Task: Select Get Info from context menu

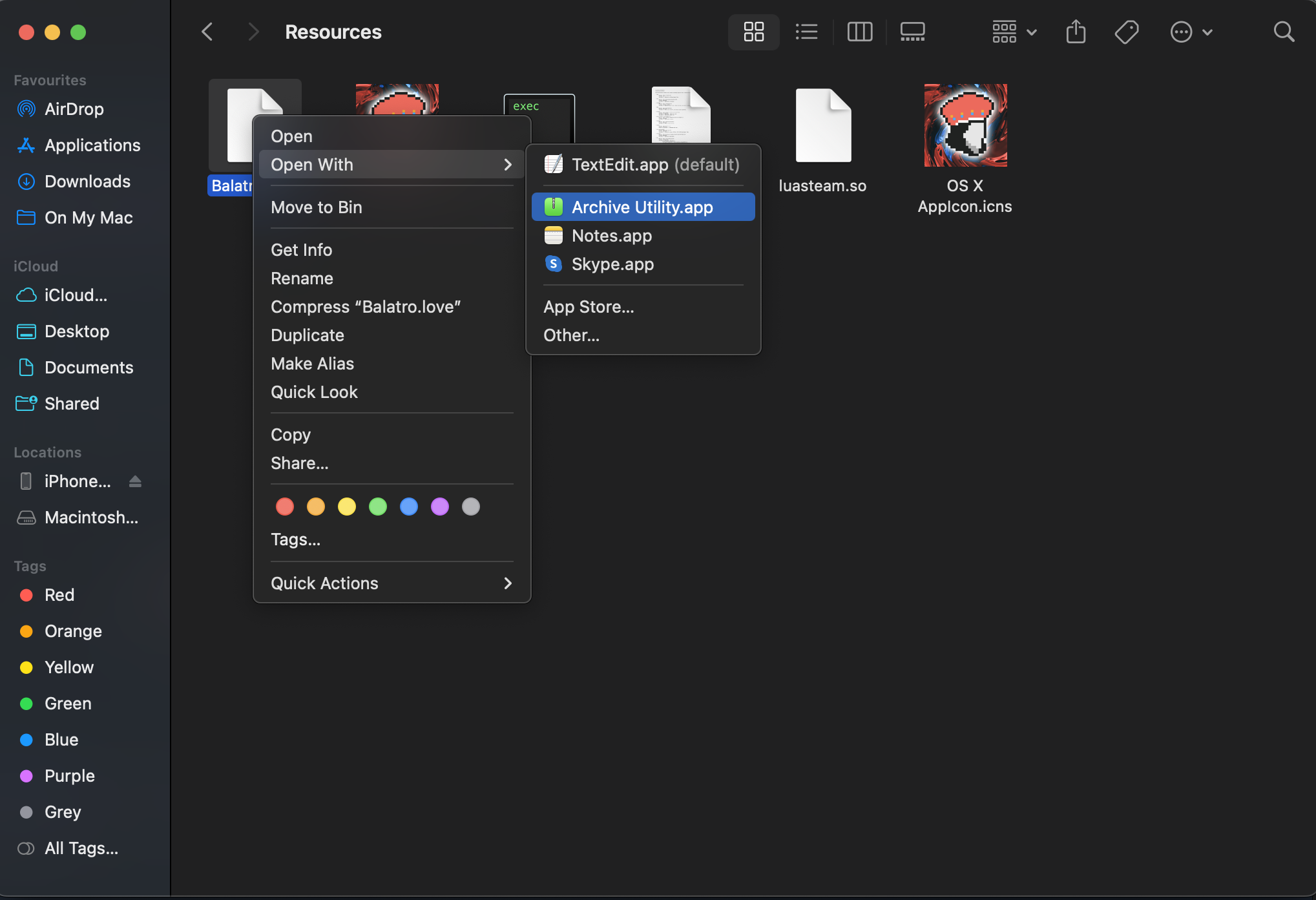Action: (301, 250)
